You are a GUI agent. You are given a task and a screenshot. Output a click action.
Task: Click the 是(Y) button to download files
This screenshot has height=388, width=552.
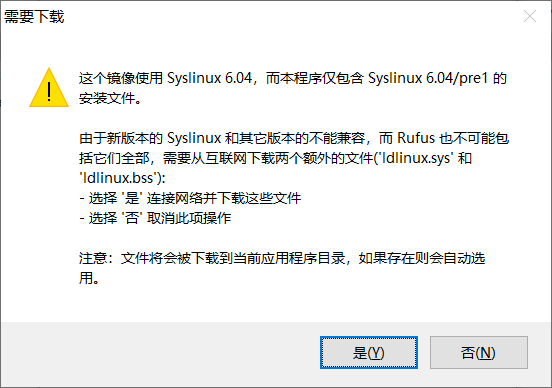(x=369, y=352)
